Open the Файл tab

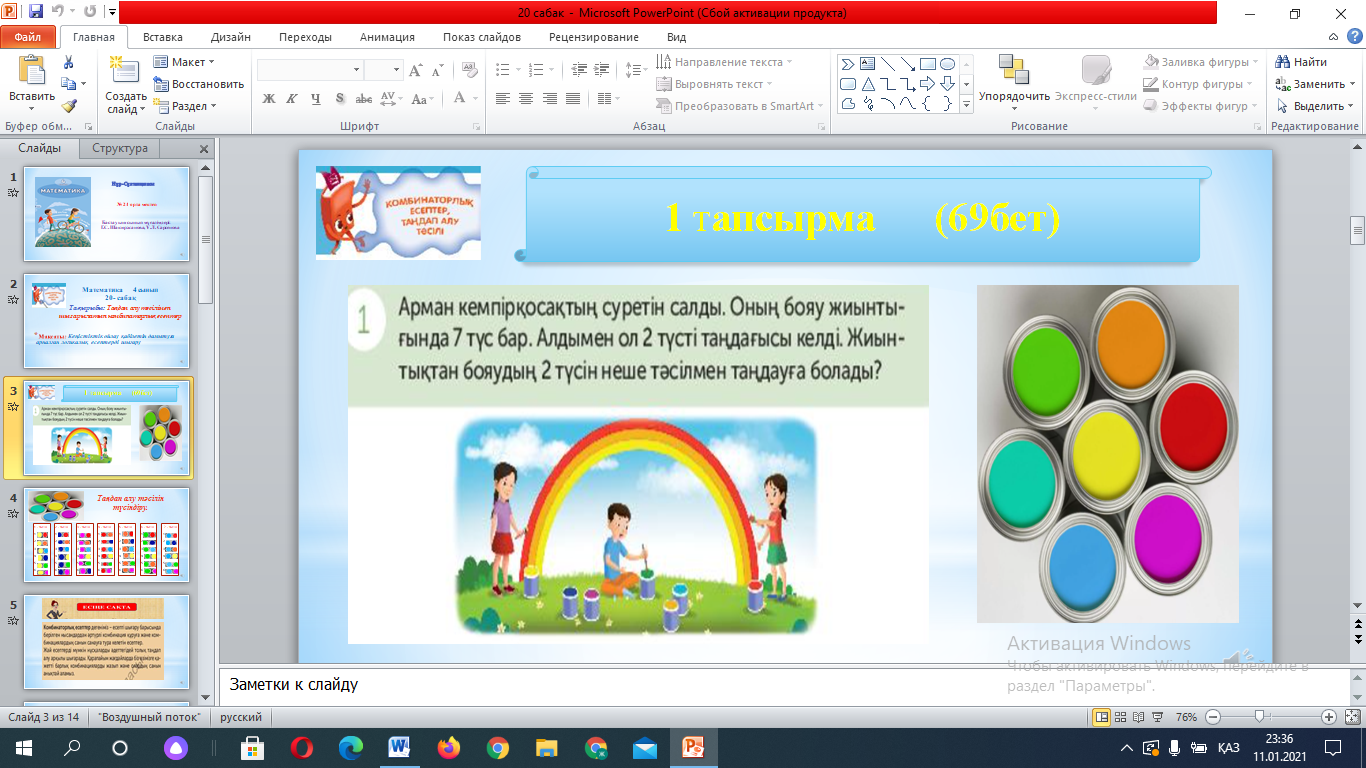[x=27, y=37]
